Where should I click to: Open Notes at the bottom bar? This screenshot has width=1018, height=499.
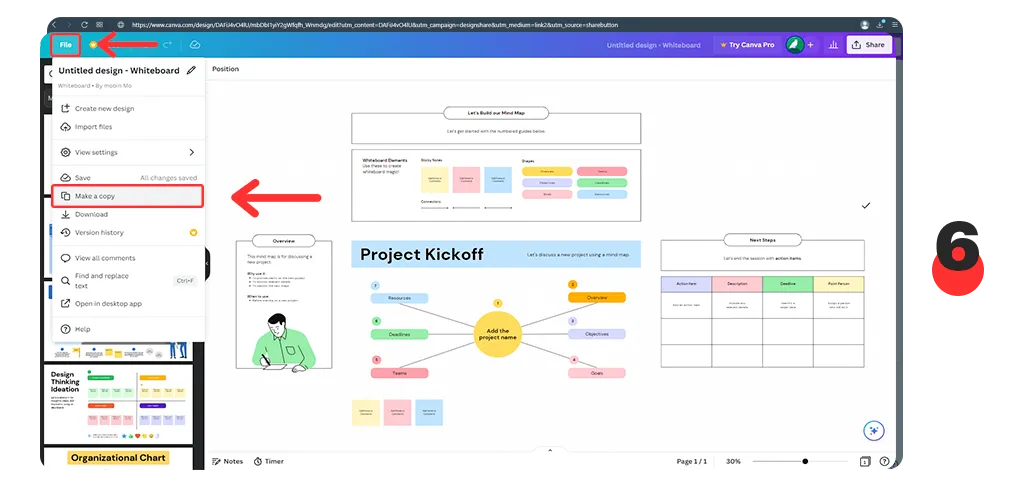[x=227, y=461]
